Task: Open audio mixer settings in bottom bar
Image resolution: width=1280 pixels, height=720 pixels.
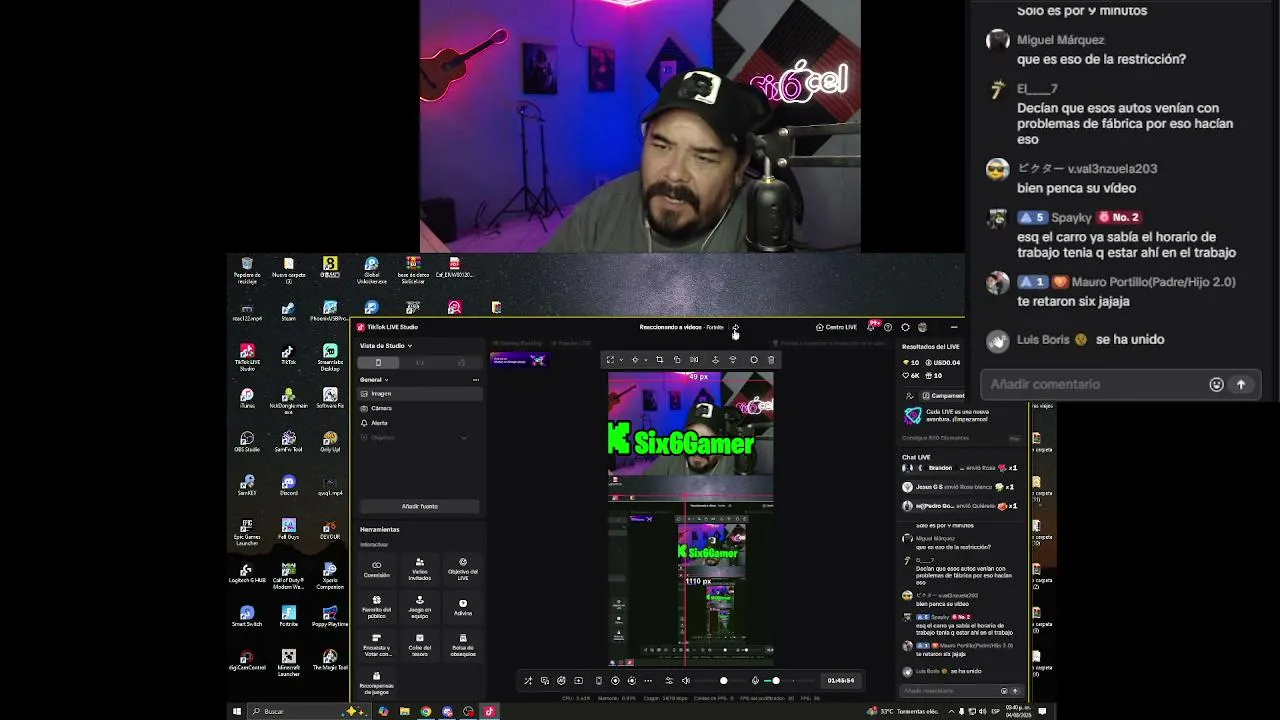Action: pos(669,681)
